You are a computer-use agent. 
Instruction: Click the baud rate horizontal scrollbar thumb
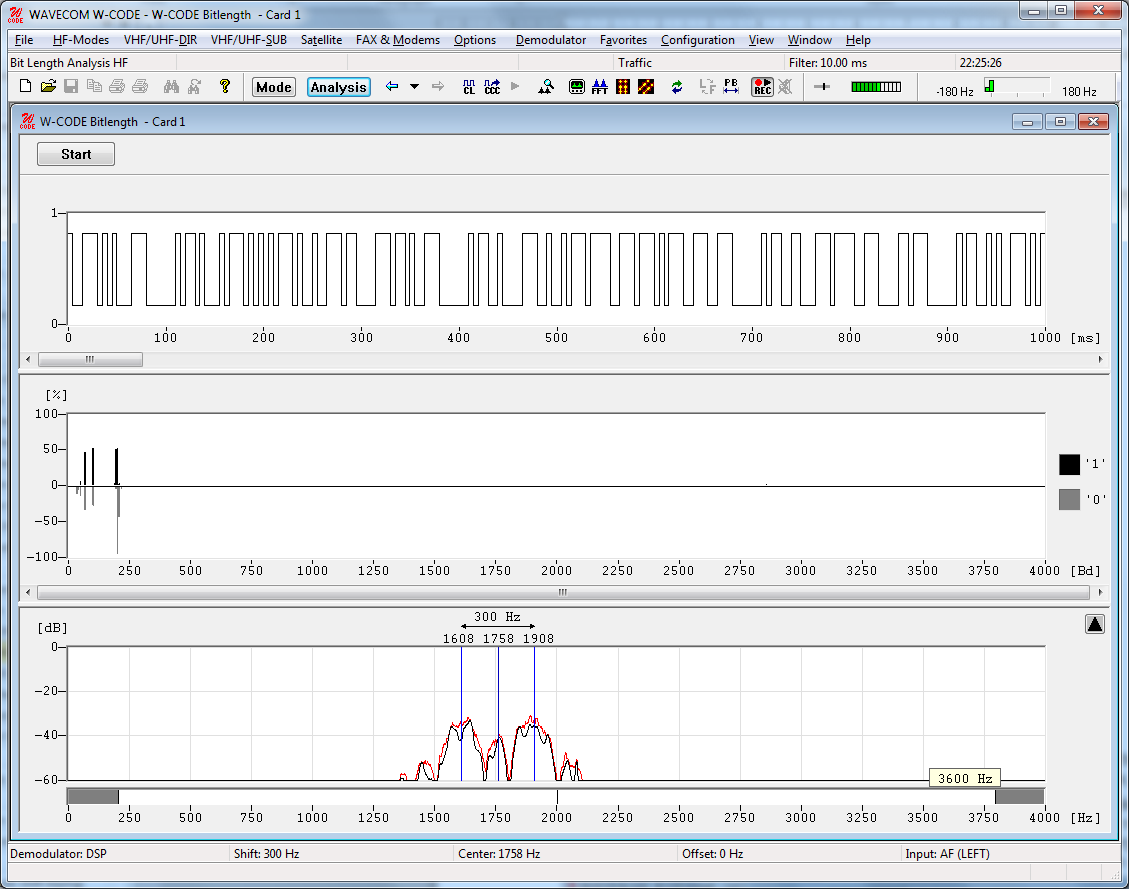[563, 592]
